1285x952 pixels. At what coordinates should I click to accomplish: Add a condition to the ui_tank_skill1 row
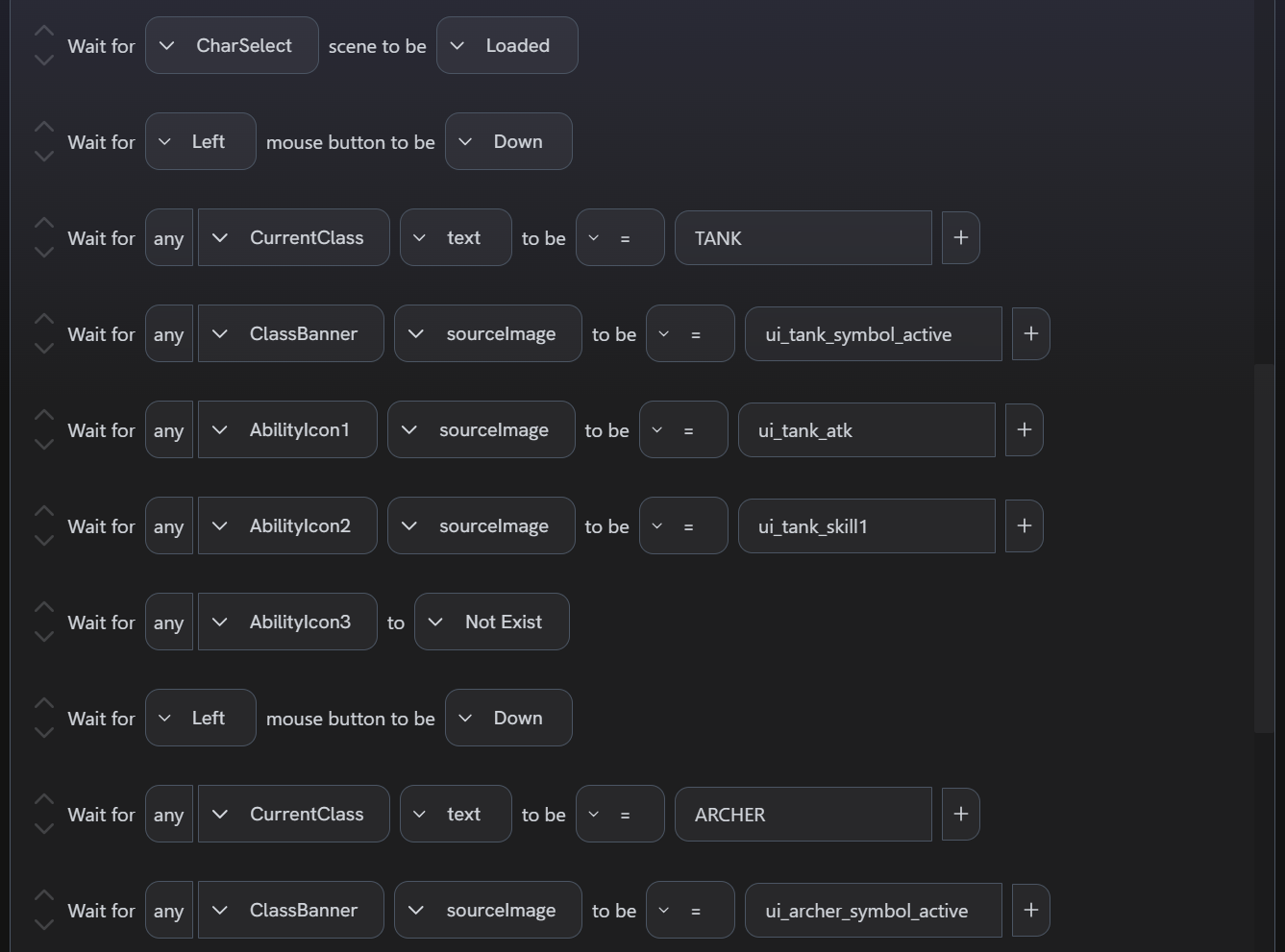coord(1024,525)
